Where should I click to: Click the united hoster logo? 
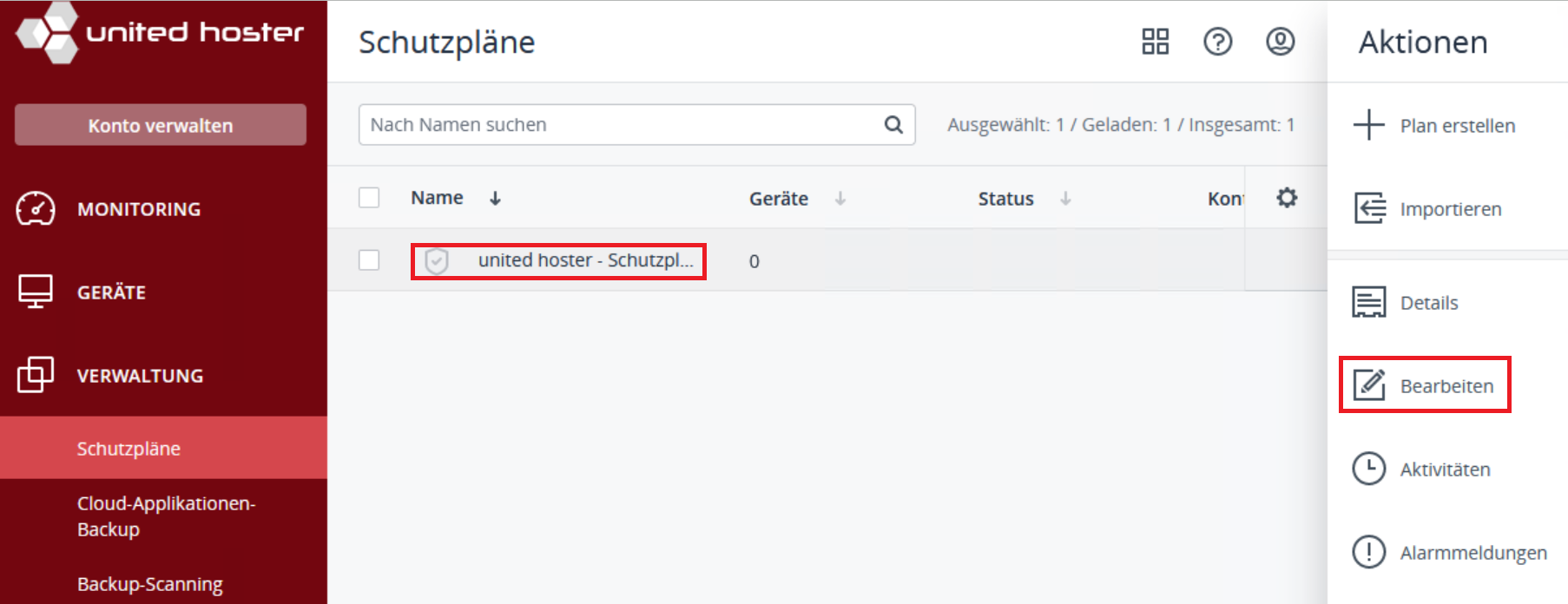click(161, 34)
